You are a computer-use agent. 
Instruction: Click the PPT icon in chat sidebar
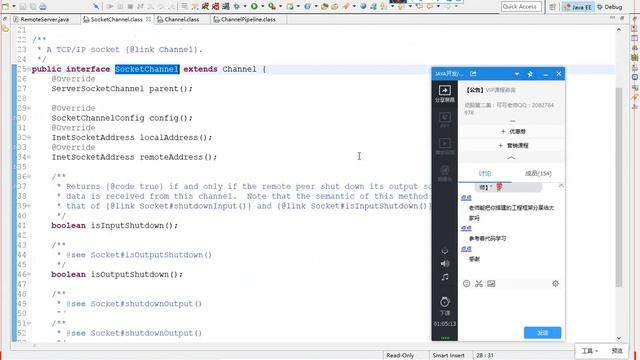[x=444, y=118]
